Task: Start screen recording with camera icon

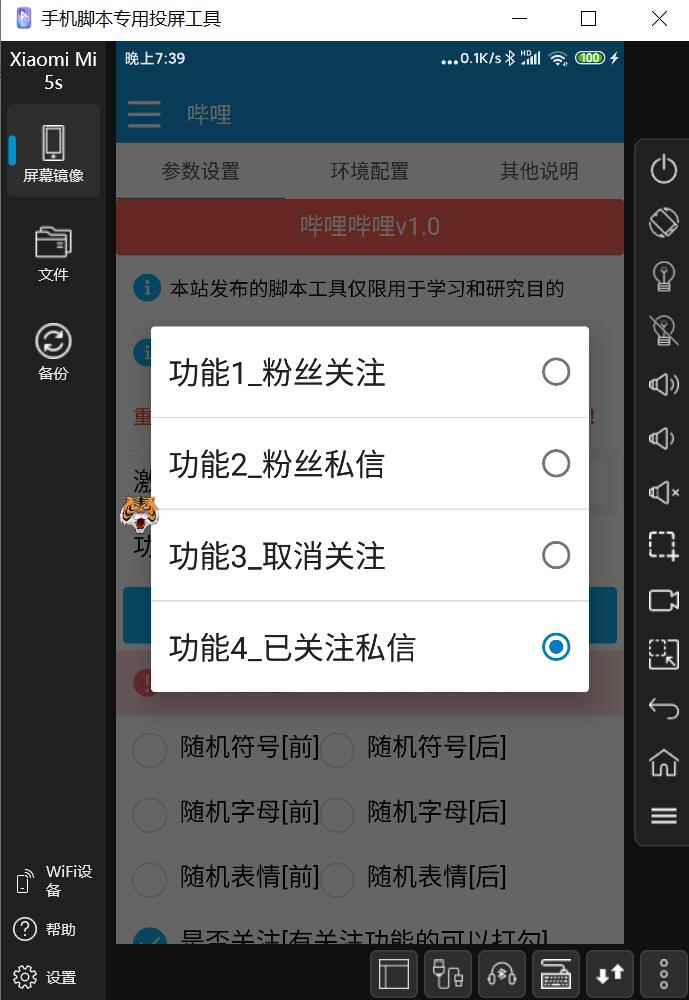Action: click(x=663, y=600)
